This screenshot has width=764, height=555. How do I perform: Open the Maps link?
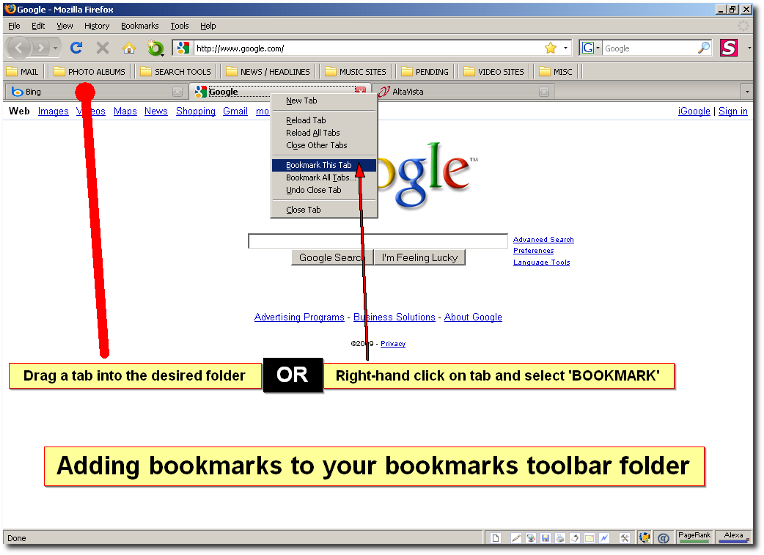(x=125, y=111)
